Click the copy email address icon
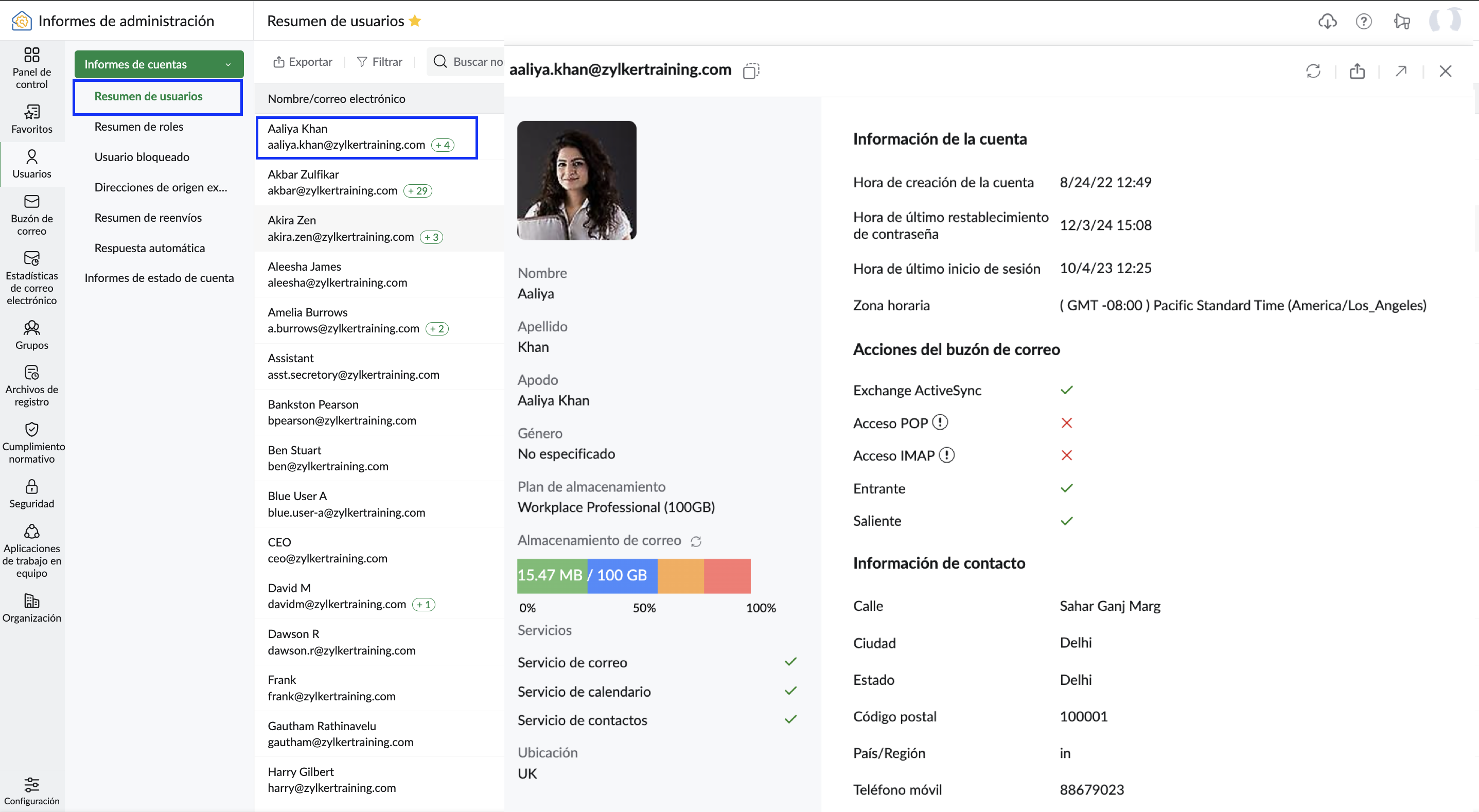 [750, 70]
